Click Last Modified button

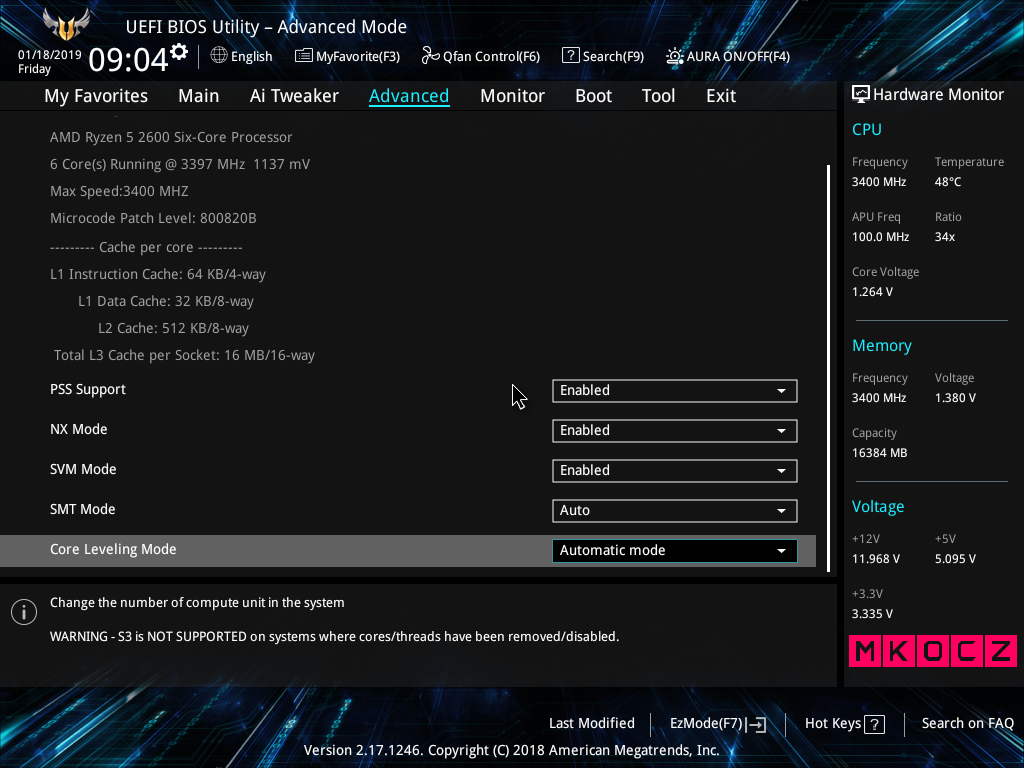pos(592,723)
